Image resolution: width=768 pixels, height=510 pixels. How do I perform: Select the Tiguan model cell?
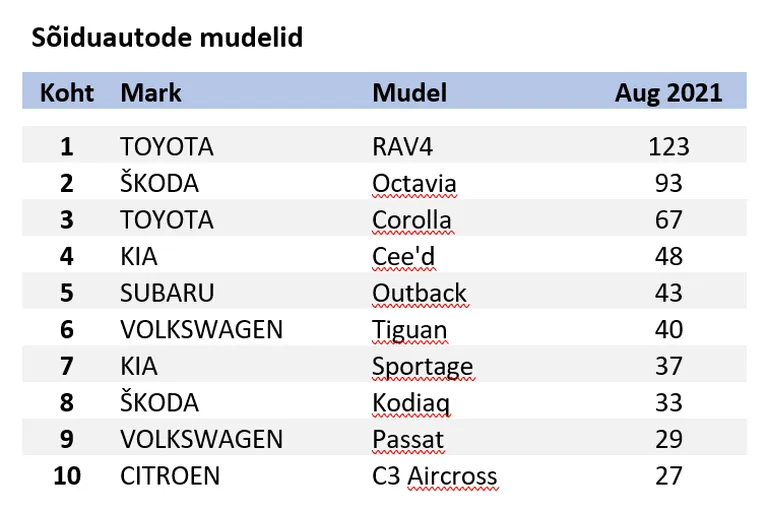point(410,330)
